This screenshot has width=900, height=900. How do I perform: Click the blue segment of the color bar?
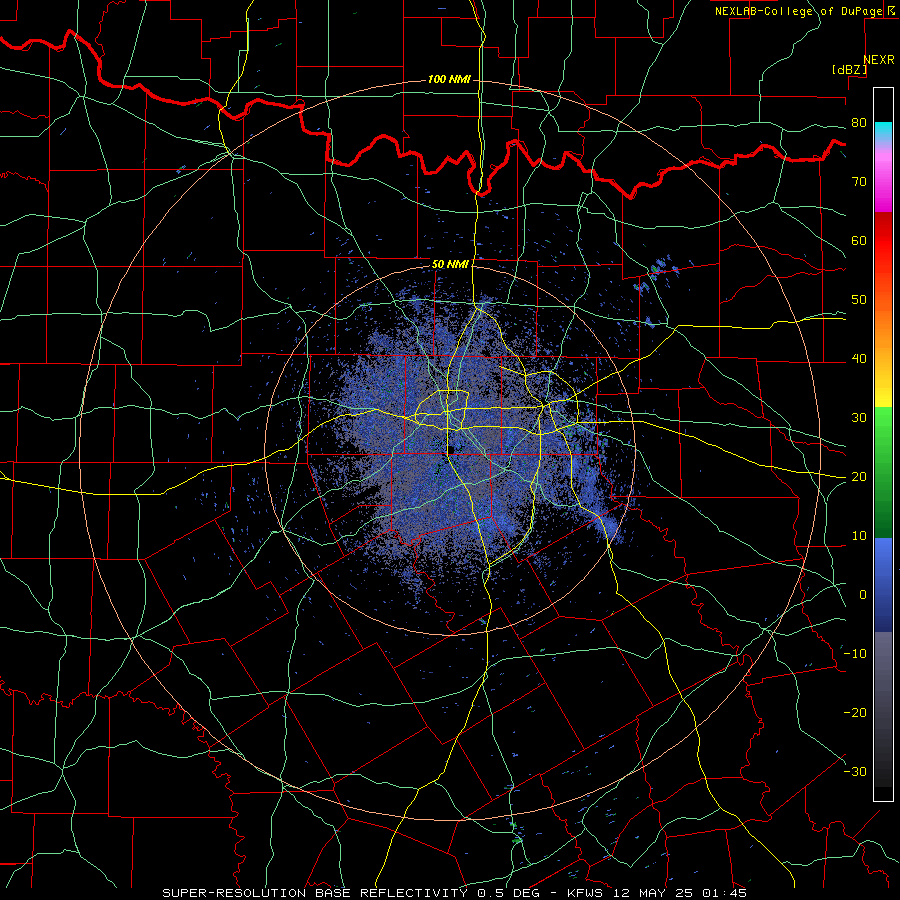(x=883, y=585)
